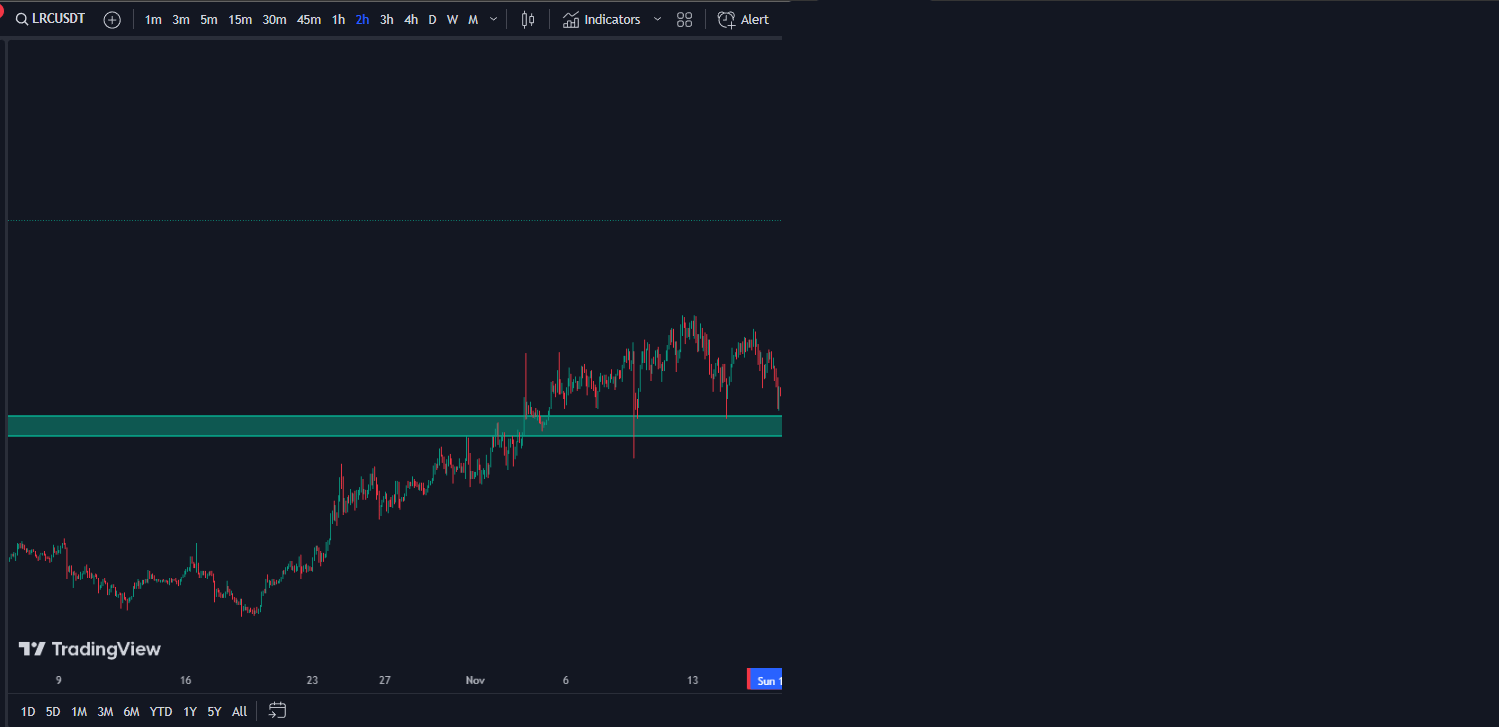Select the 5Y date range
This screenshot has height=727, width=1499.
[x=214, y=712]
